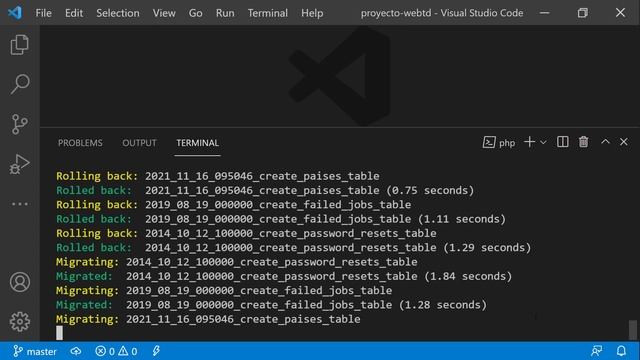Open the Accounts menu icon
Viewport: 640px width, 360px height.
(x=20, y=282)
